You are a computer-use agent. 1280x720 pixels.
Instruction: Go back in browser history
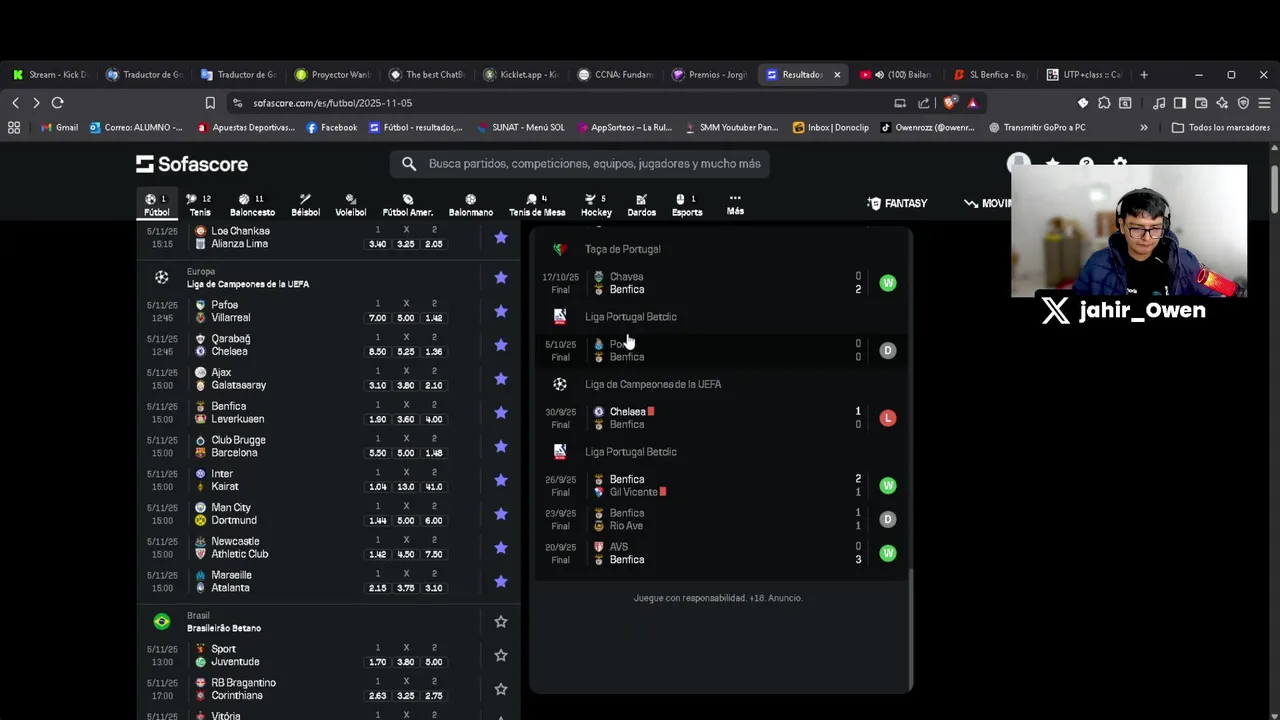pyautogui.click(x=15, y=103)
